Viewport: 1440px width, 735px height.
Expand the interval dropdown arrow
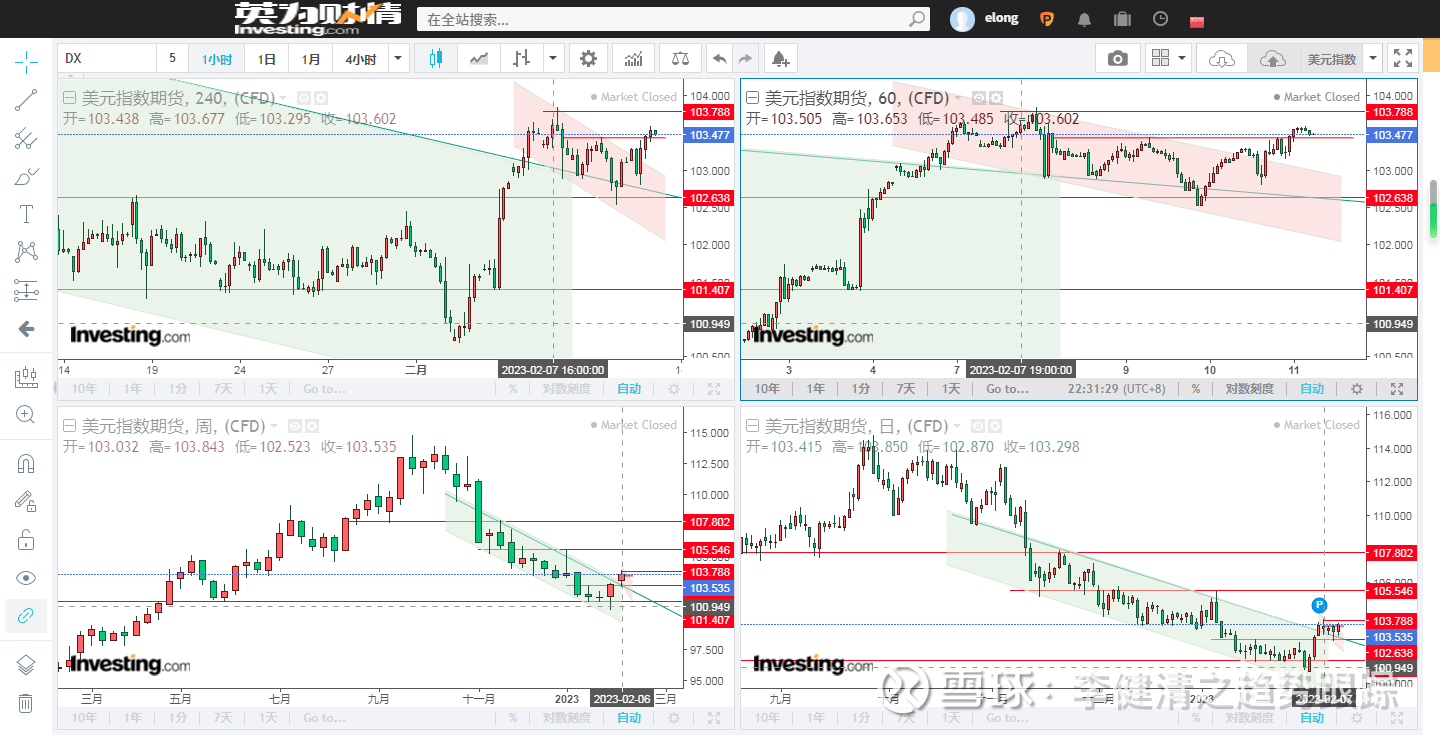[399, 59]
